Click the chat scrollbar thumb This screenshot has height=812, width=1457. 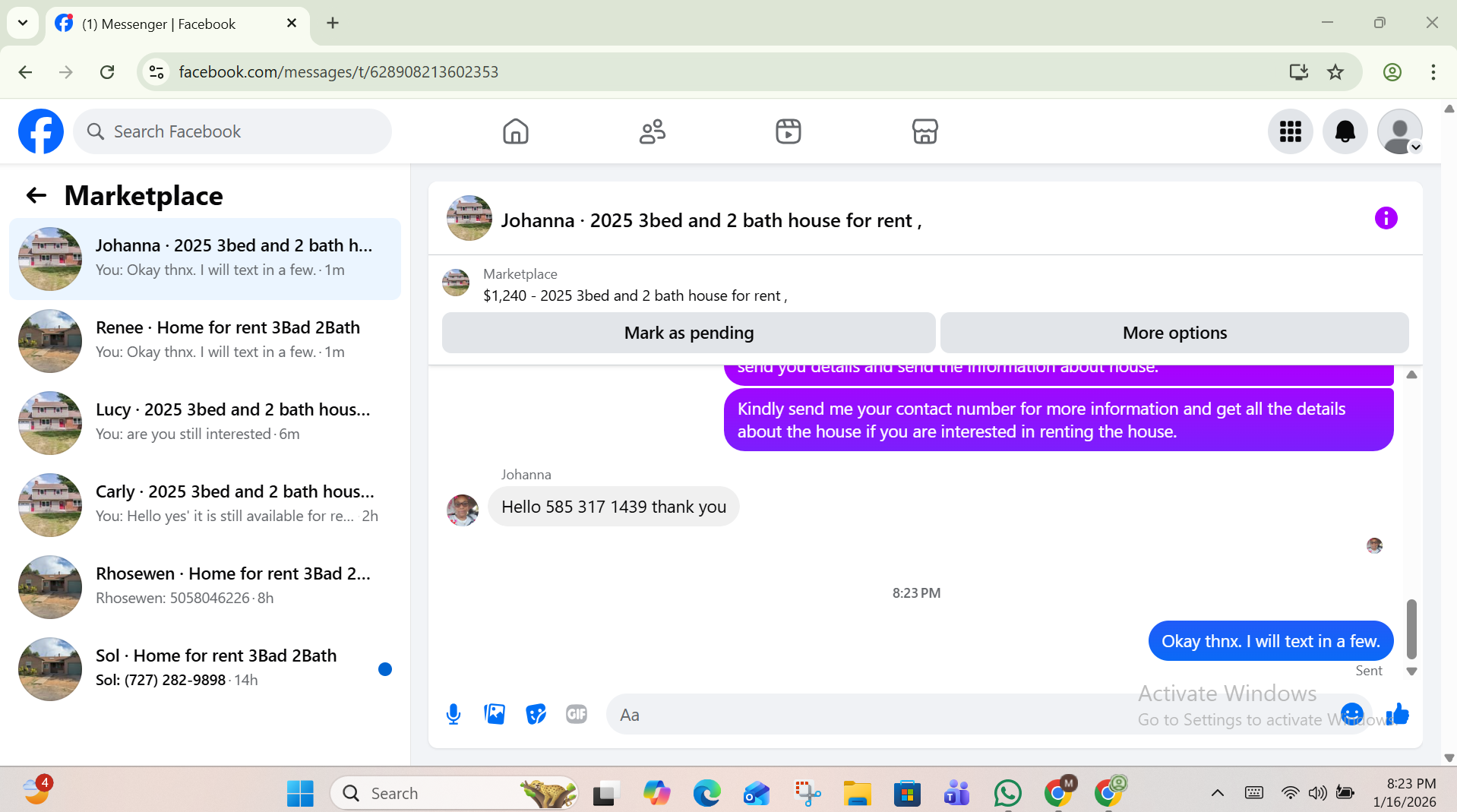click(x=1411, y=629)
